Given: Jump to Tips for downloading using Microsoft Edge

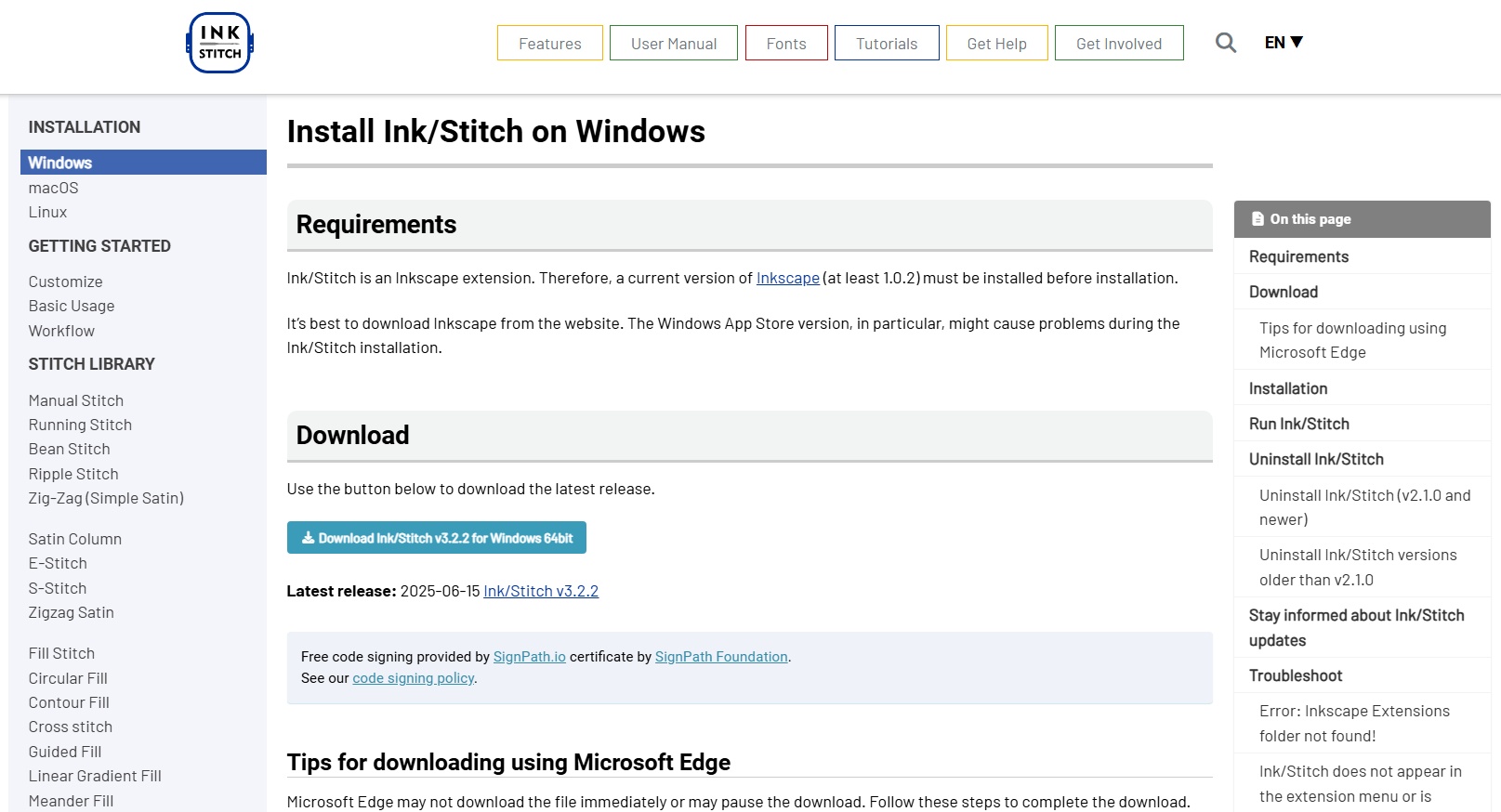Looking at the screenshot, I should [x=1353, y=340].
